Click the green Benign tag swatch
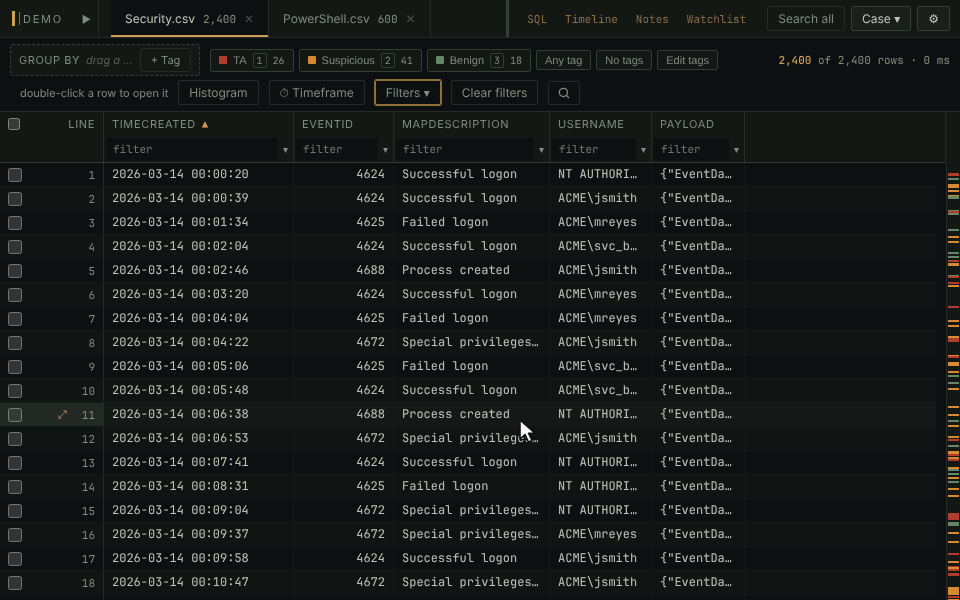 coord(440,60)
